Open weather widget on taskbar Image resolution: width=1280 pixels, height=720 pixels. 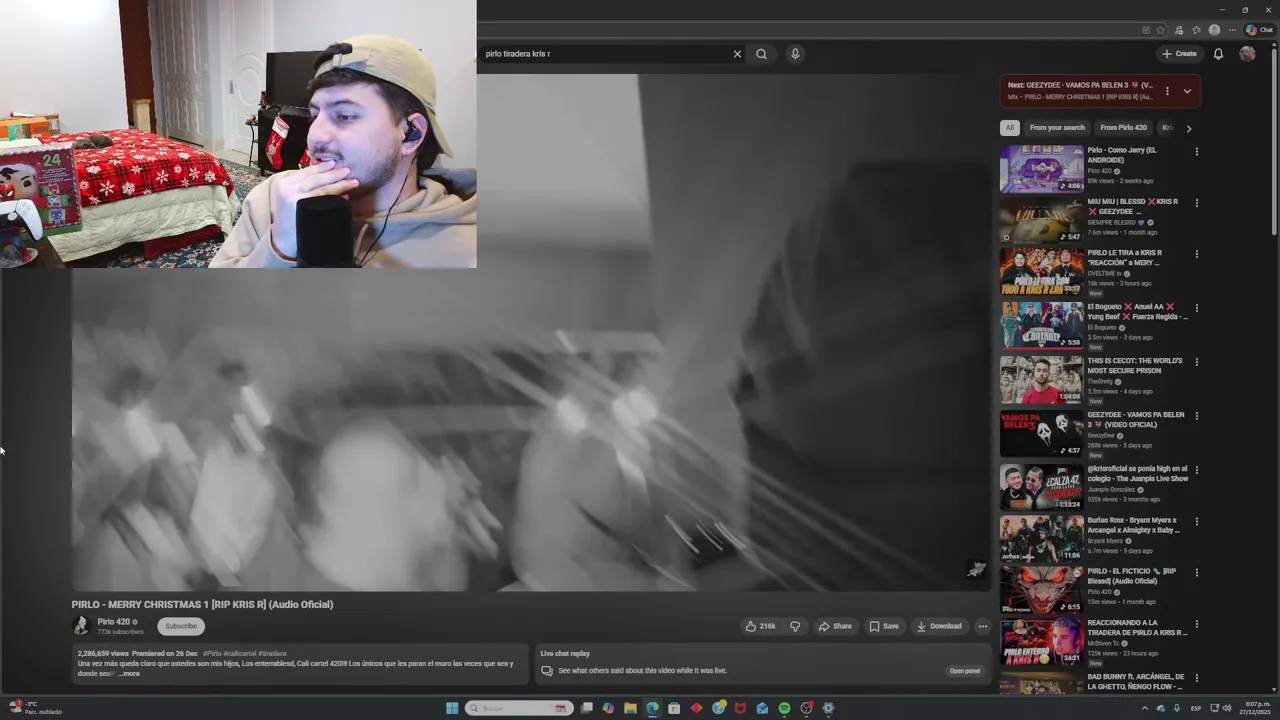pos(36,708)
